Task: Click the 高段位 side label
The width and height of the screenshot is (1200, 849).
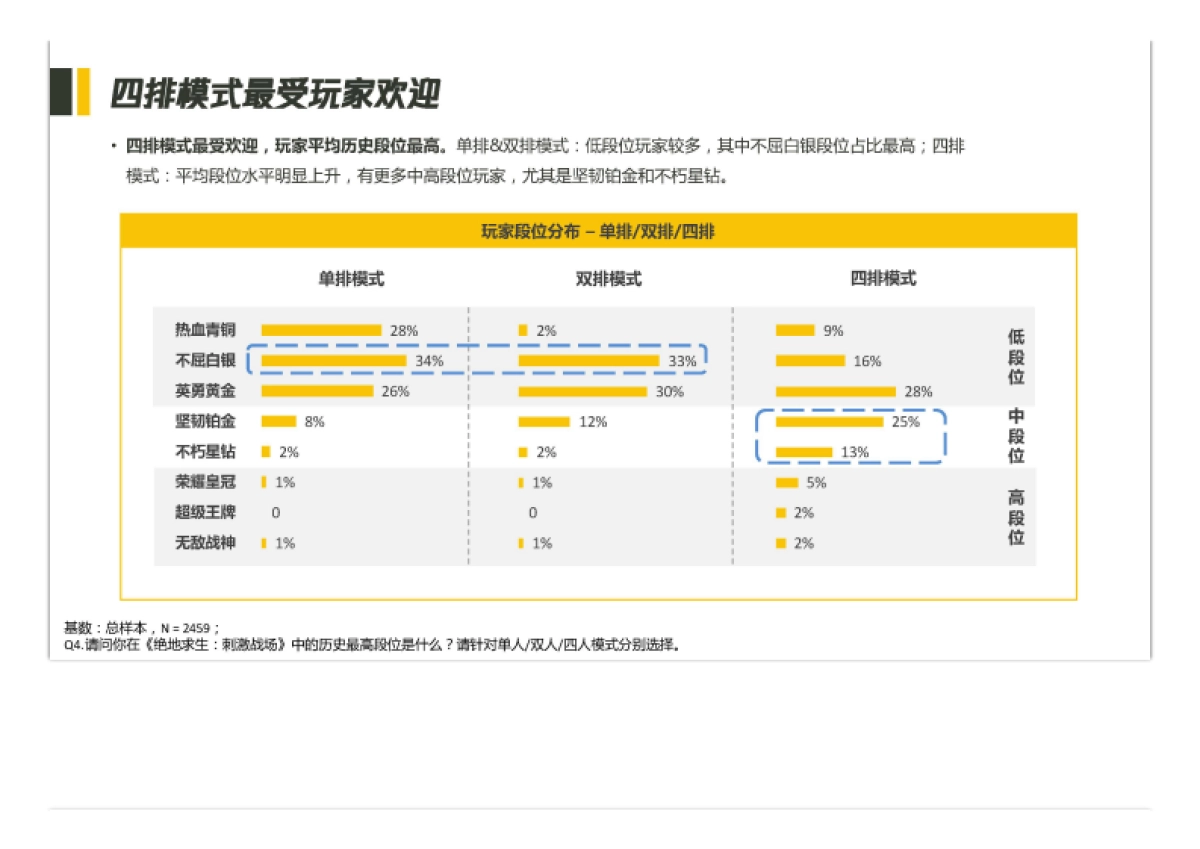Action: tap(1016, 517)
